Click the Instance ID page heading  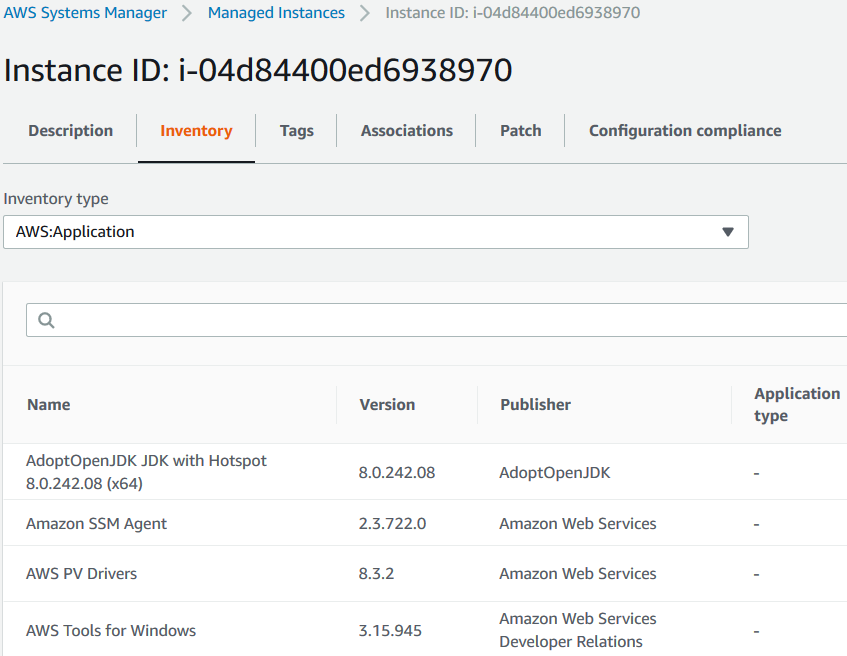258,70
